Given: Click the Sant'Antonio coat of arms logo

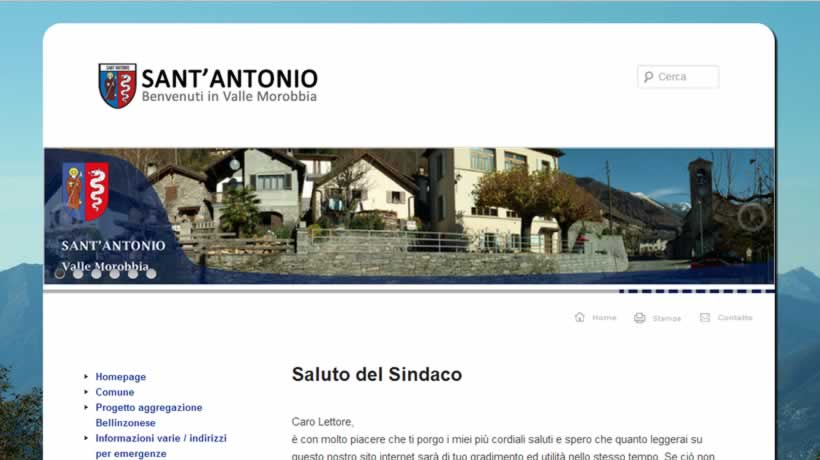Looking at the screenshot, I should point(117,85).
